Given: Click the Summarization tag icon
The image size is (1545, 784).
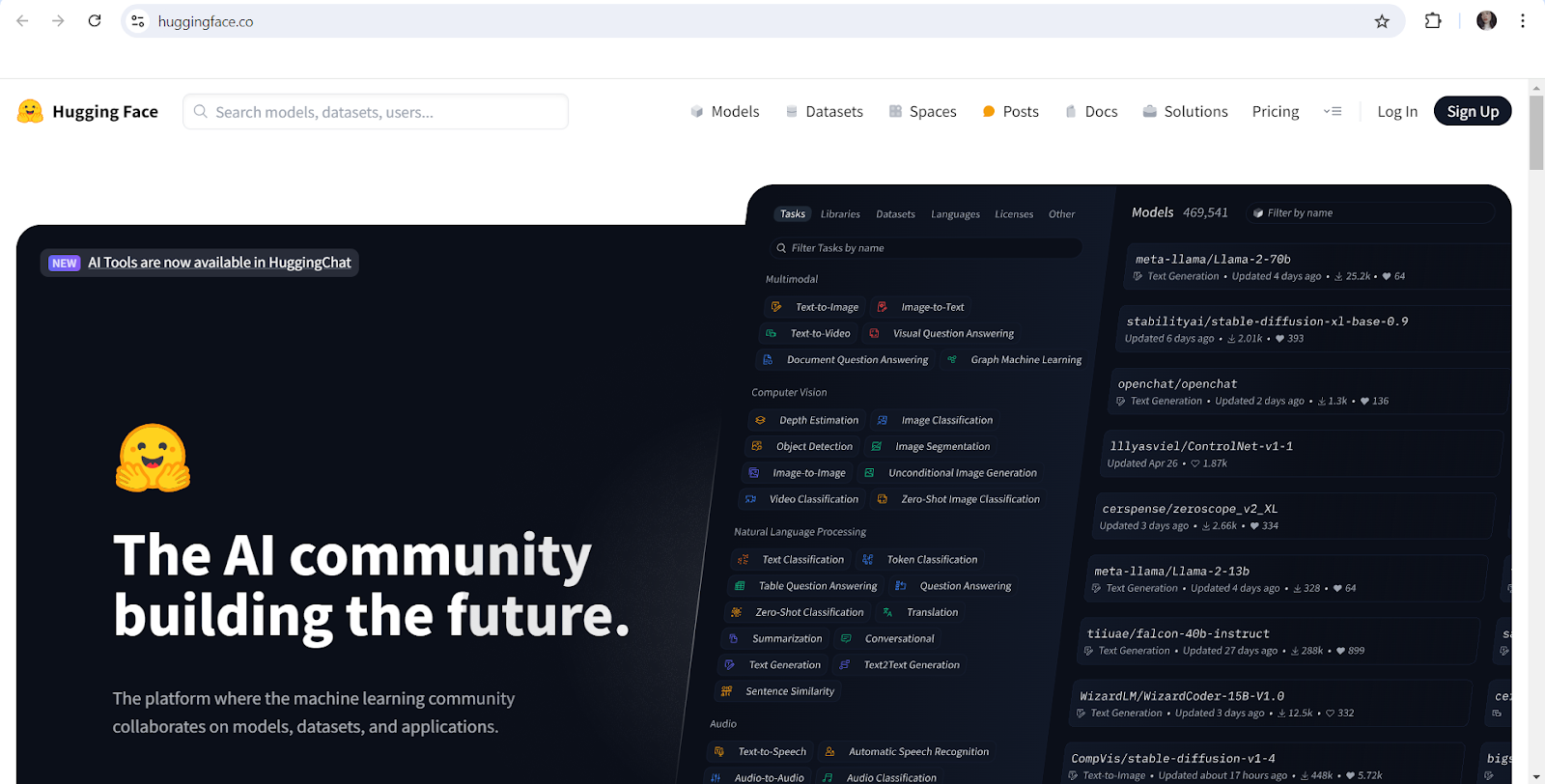Looking at the screenshot, I should click(x=733, y=639).
